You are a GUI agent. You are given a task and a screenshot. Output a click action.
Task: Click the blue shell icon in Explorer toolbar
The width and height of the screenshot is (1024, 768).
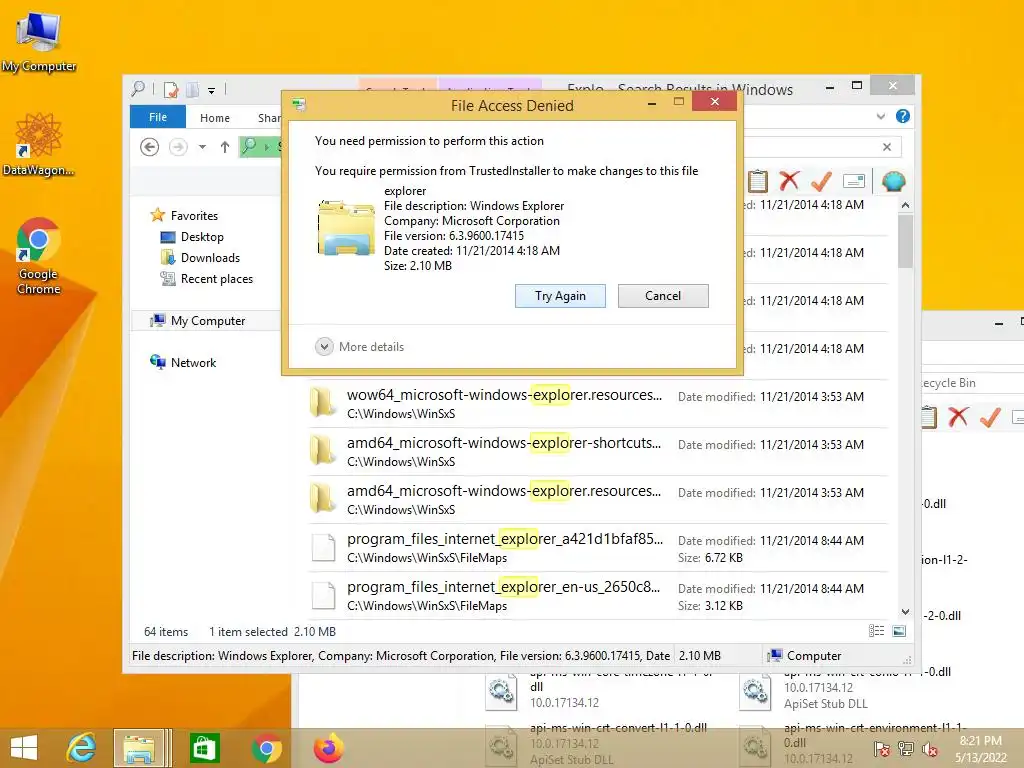[893, 181]
